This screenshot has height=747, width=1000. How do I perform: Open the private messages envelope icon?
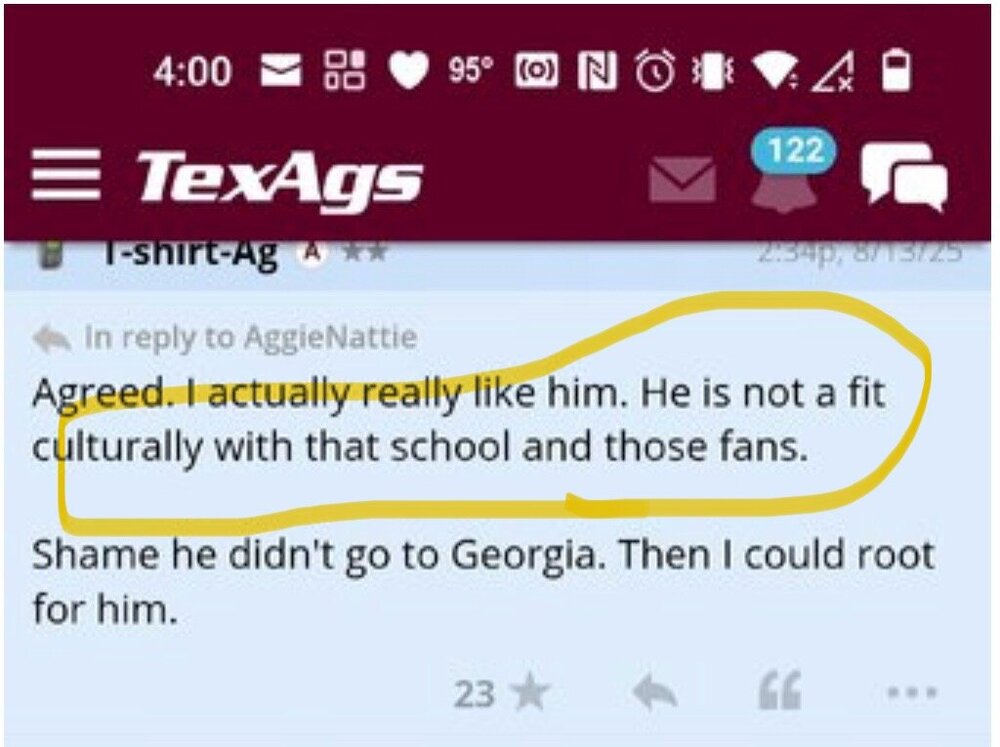682,180
